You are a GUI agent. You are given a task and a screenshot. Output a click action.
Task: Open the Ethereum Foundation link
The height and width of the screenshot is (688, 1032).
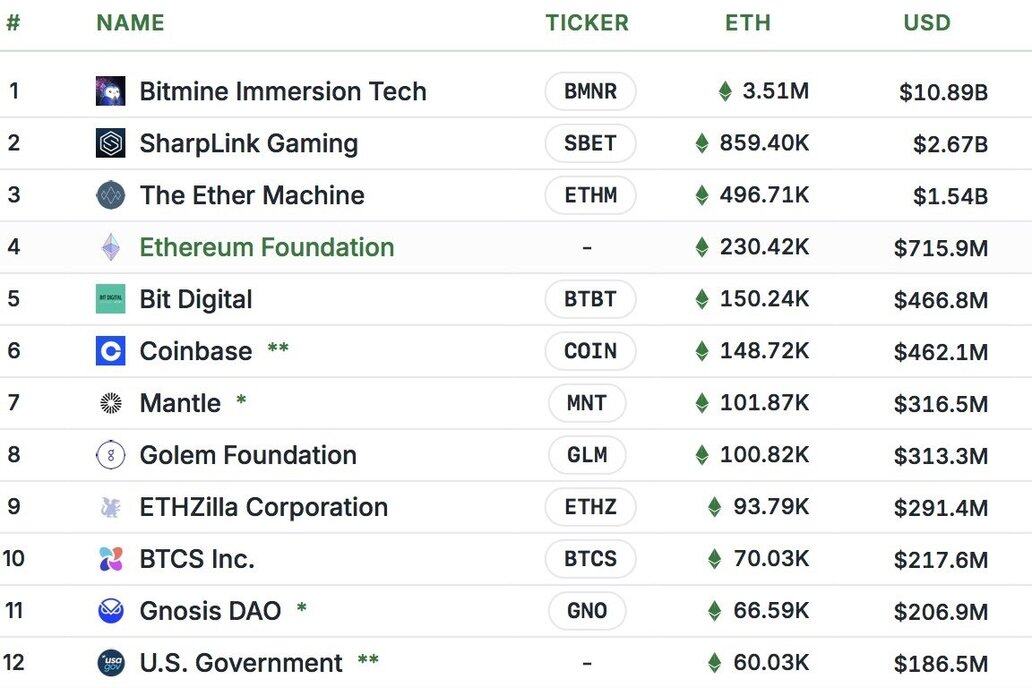pyautogui.click(x=267, y=247)
